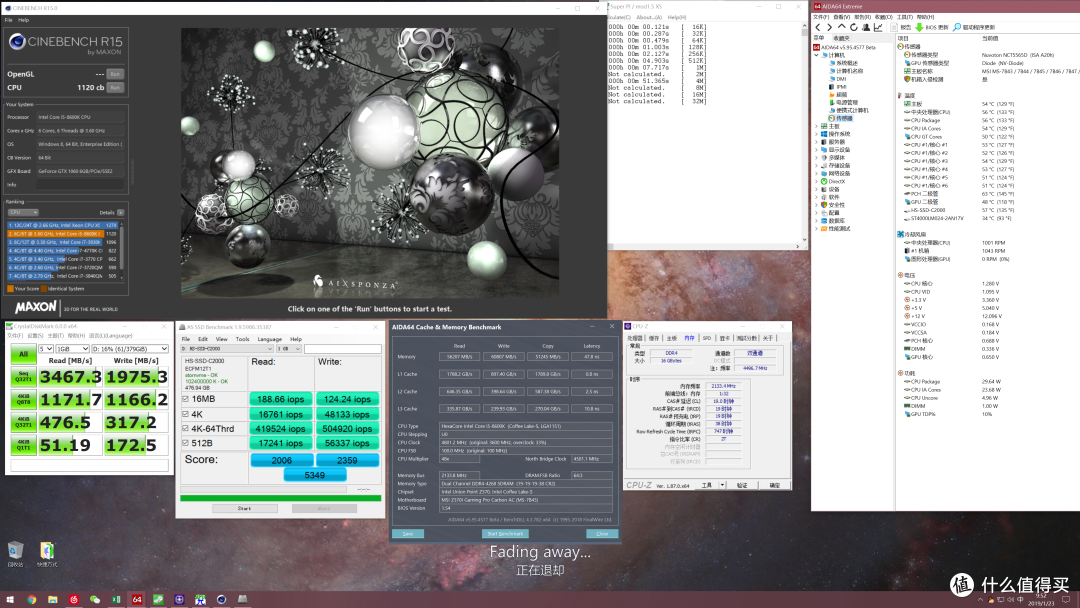The width and height of the screenshot is (1080, 608).
Task: Switch to the 收藏夹 tab in AIDA64
Action: coord(842,38)
